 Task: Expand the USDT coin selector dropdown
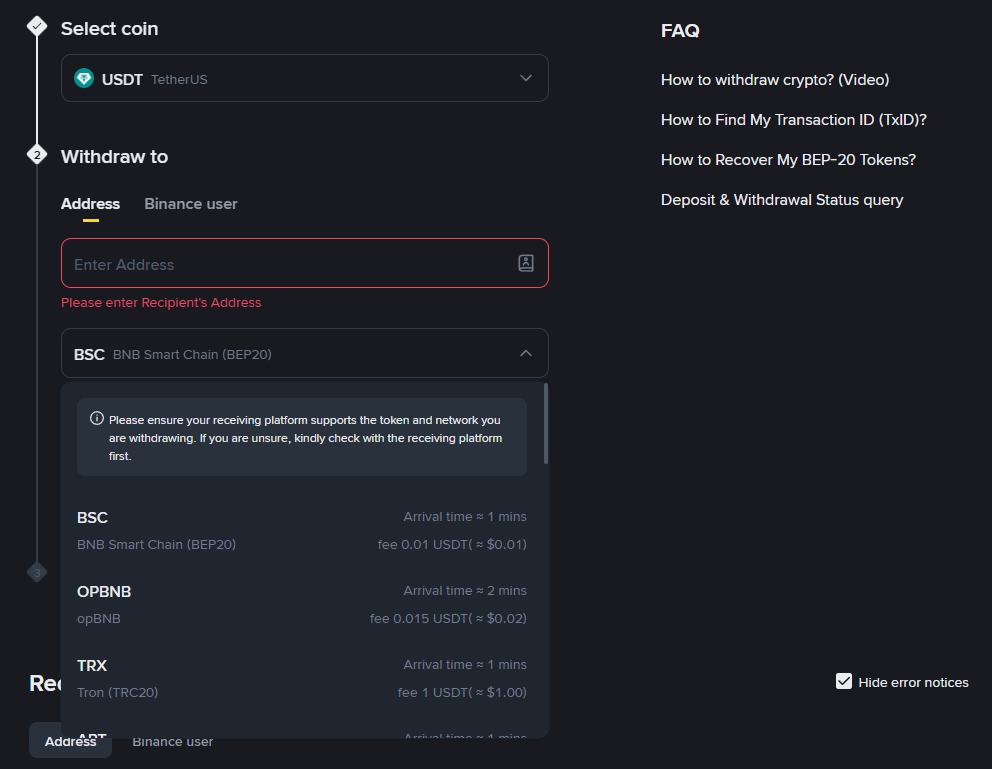pos(526,78)
